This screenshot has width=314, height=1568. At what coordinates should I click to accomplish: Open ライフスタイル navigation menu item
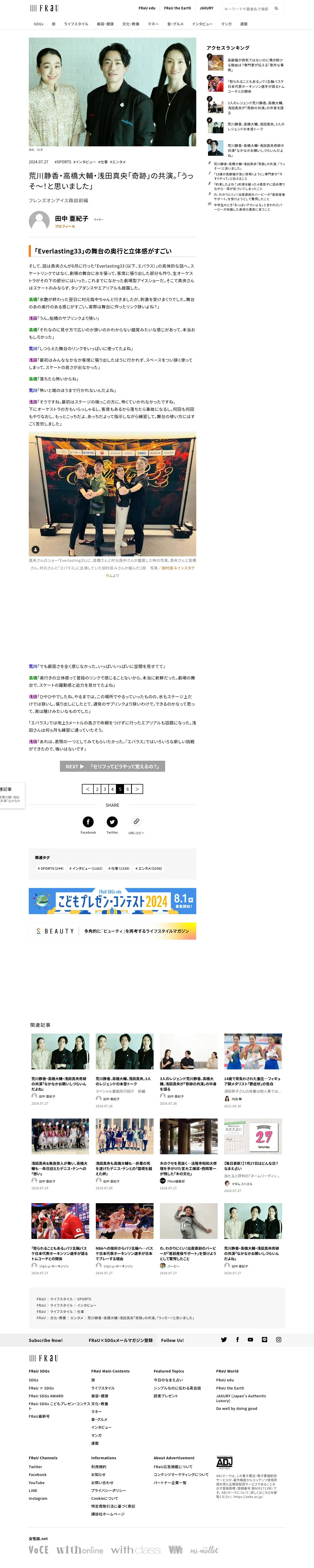pos(76,24)
